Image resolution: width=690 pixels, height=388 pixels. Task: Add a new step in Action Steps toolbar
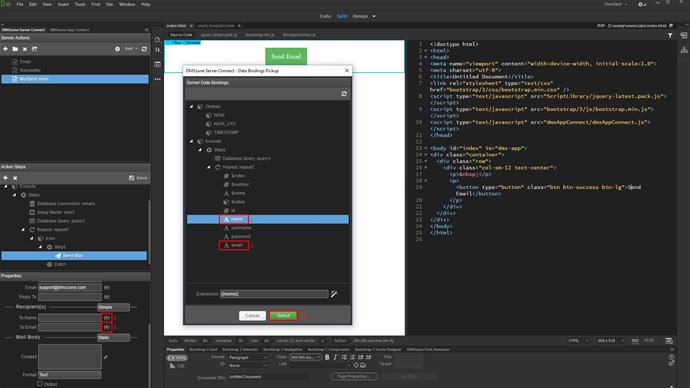[6, 178]
